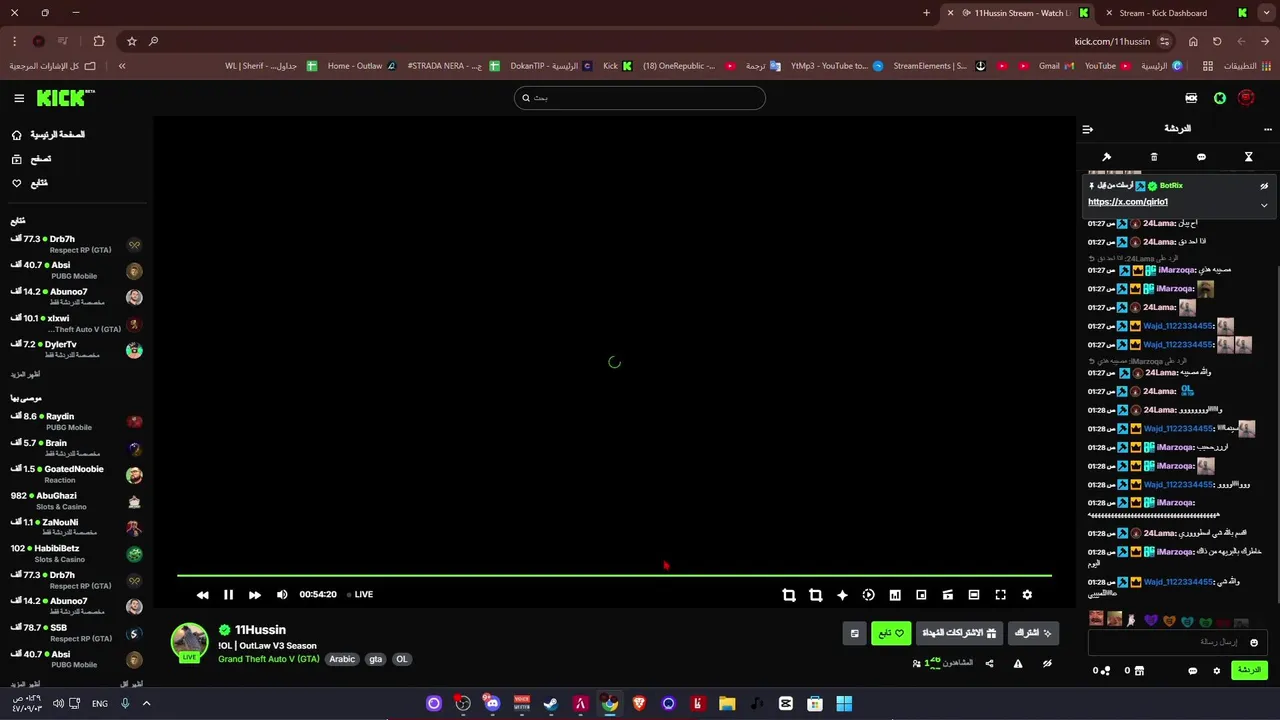
Task: Click the stats chart icon in player
Action: (895, 595)
